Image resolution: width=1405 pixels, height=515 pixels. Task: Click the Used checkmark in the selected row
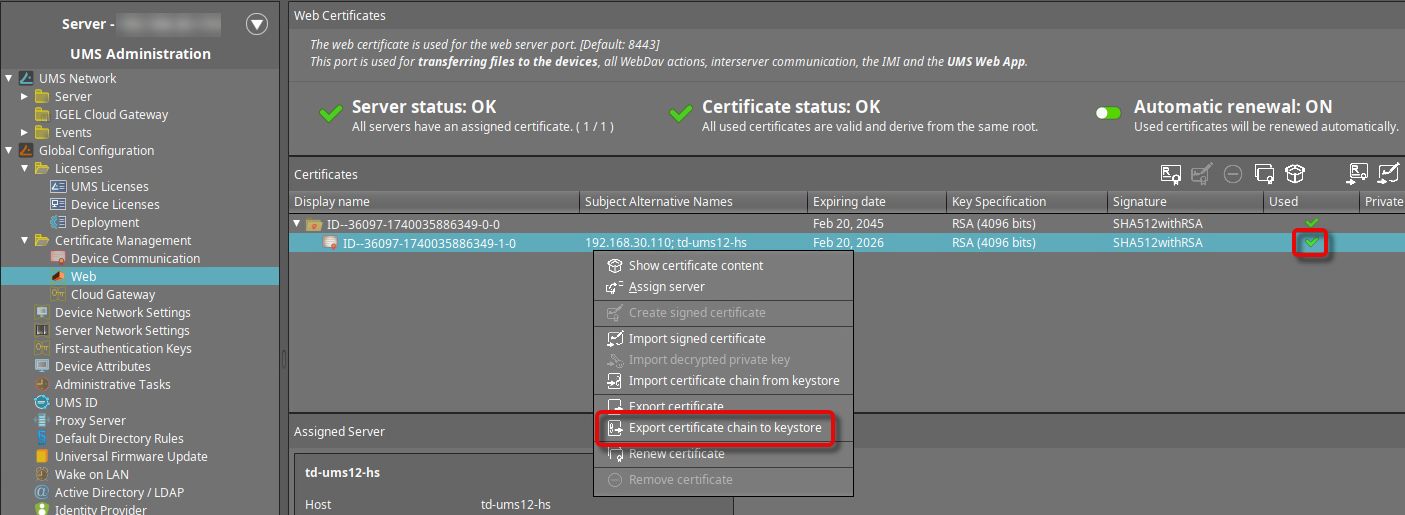click(x=1311, y=243)
